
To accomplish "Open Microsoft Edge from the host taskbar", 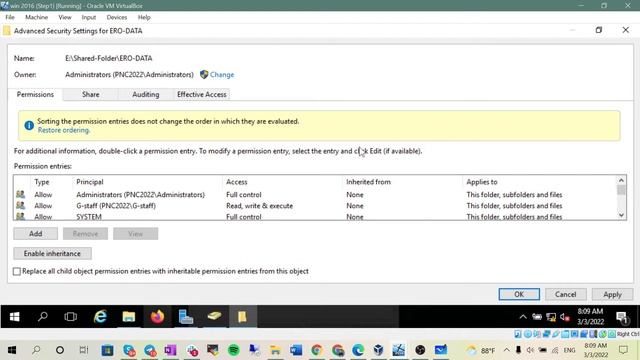I will coord(358,350).
